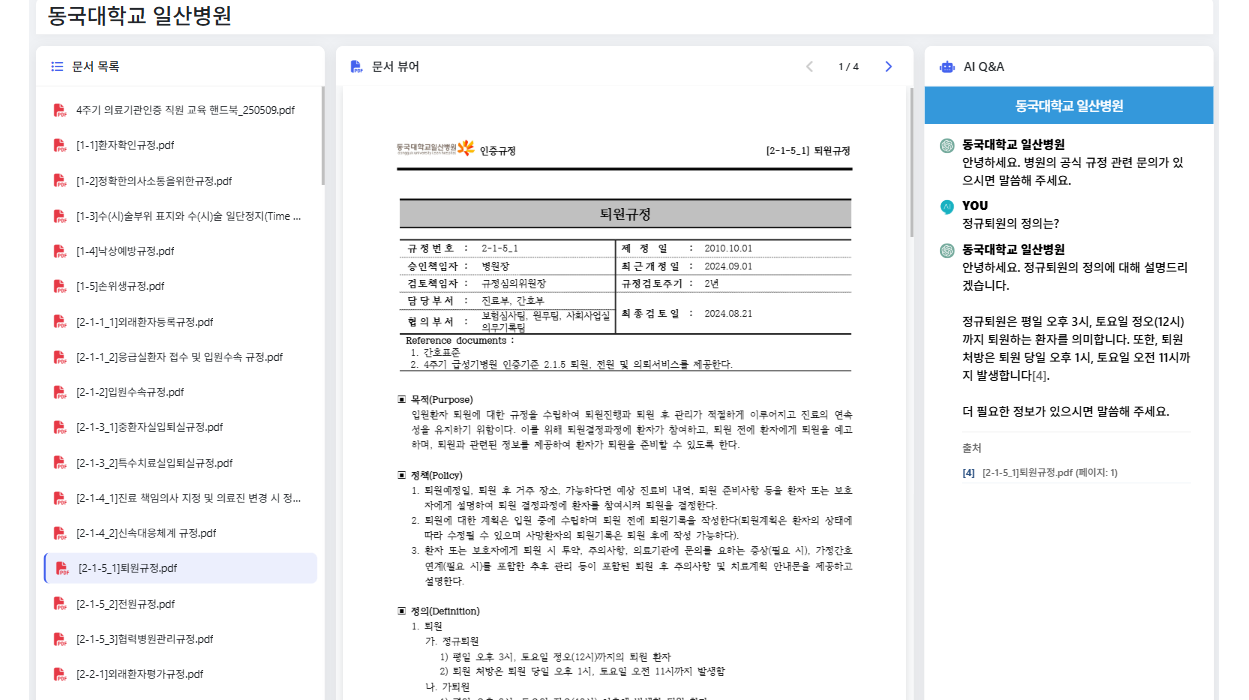
Task: Open [2-1-5_3]협력병원관리규정.pdf document
Action: coord(145,639)
